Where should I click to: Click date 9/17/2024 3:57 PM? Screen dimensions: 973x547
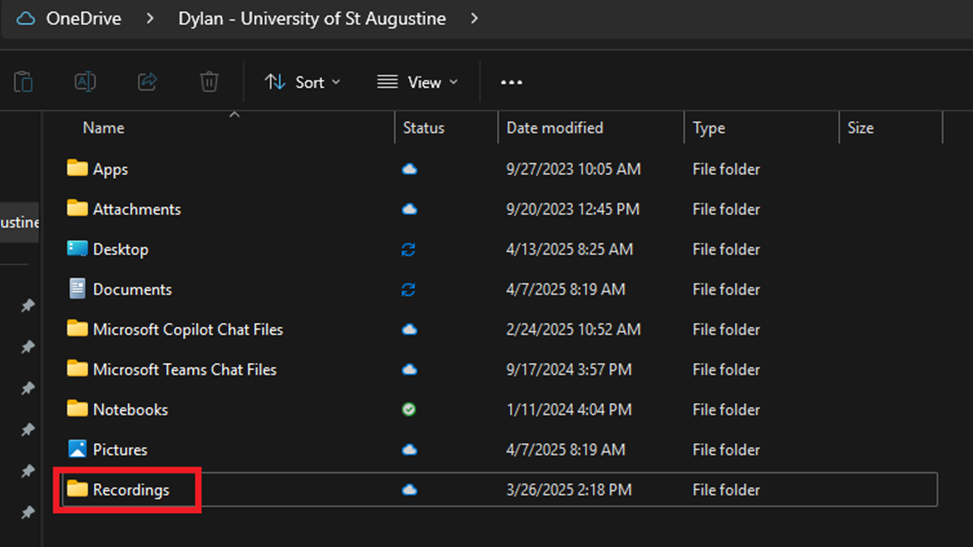[x=569, y=369]
